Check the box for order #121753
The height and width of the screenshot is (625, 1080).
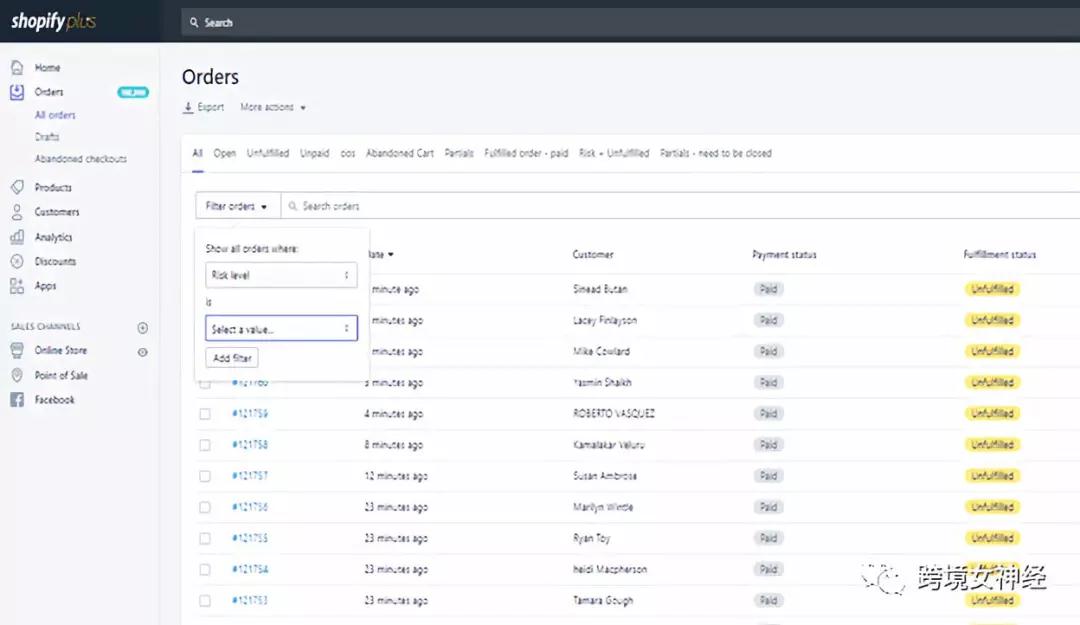pyautogui.click(x=205, y=601)
